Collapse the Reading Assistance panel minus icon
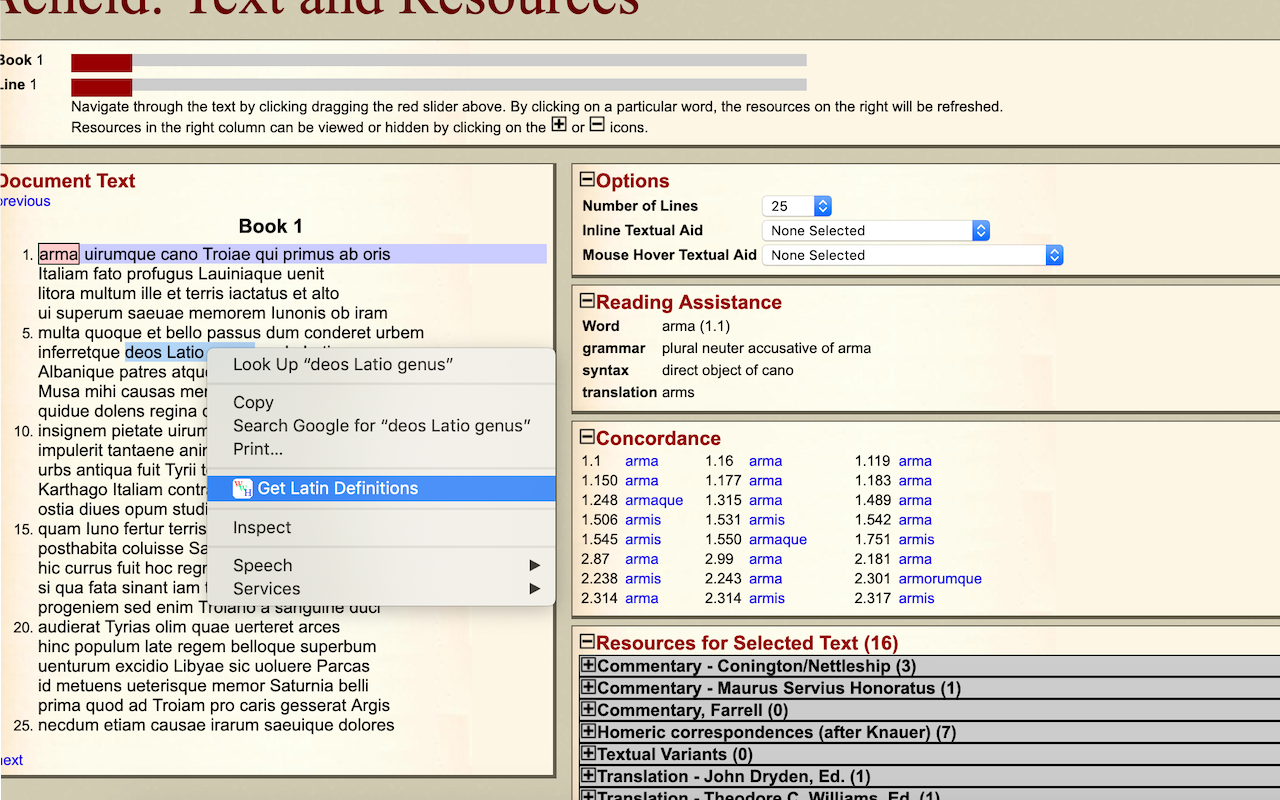This screenshot has width=1280, height=800. (586, 301)
